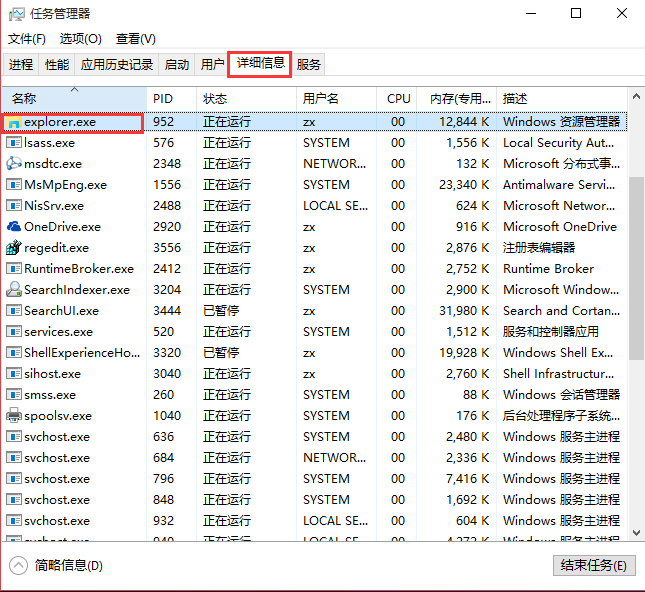Minimize the Task Manager window

pyautogui.click(x=531, y=14)
